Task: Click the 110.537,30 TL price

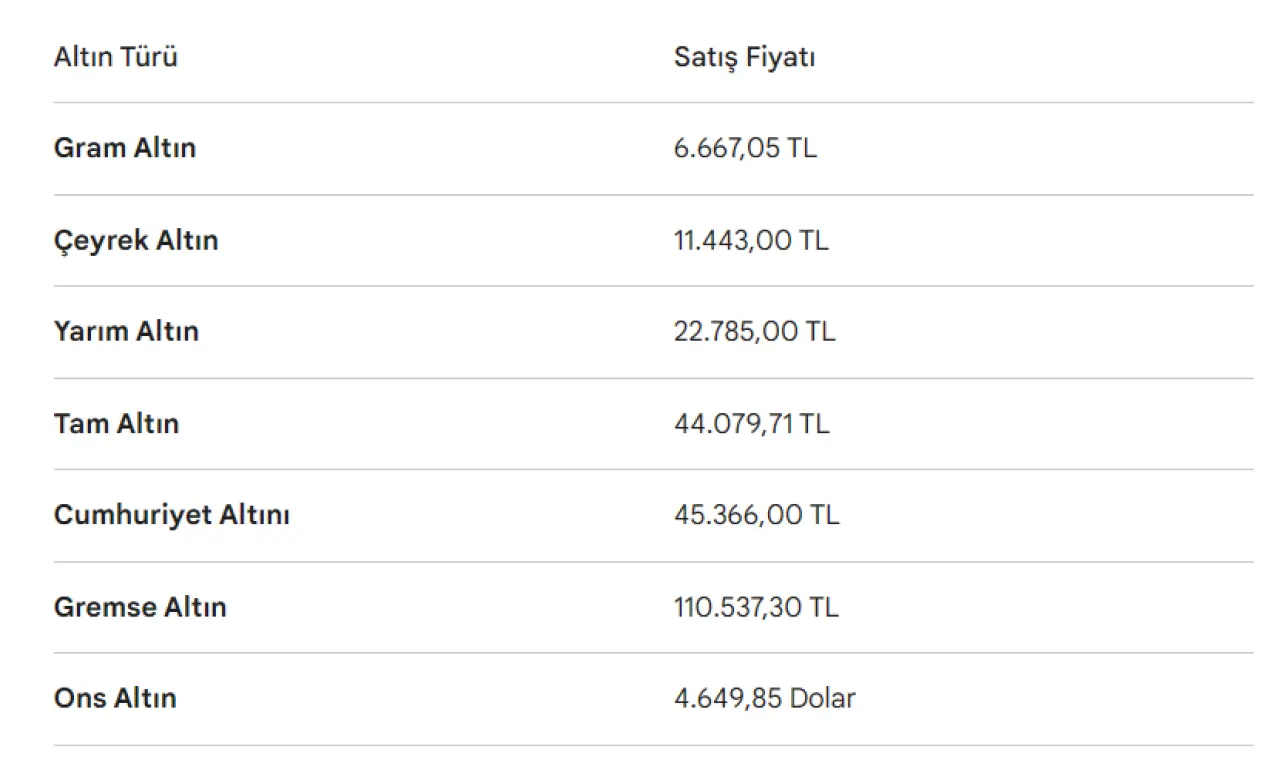Action: (756, 607)
